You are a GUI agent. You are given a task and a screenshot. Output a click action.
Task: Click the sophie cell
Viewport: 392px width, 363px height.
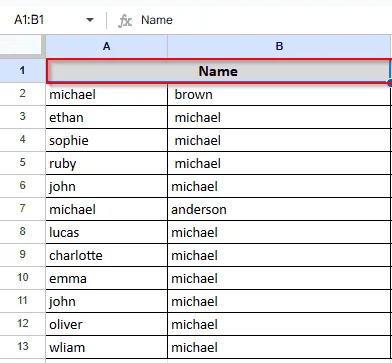point(106,140)
